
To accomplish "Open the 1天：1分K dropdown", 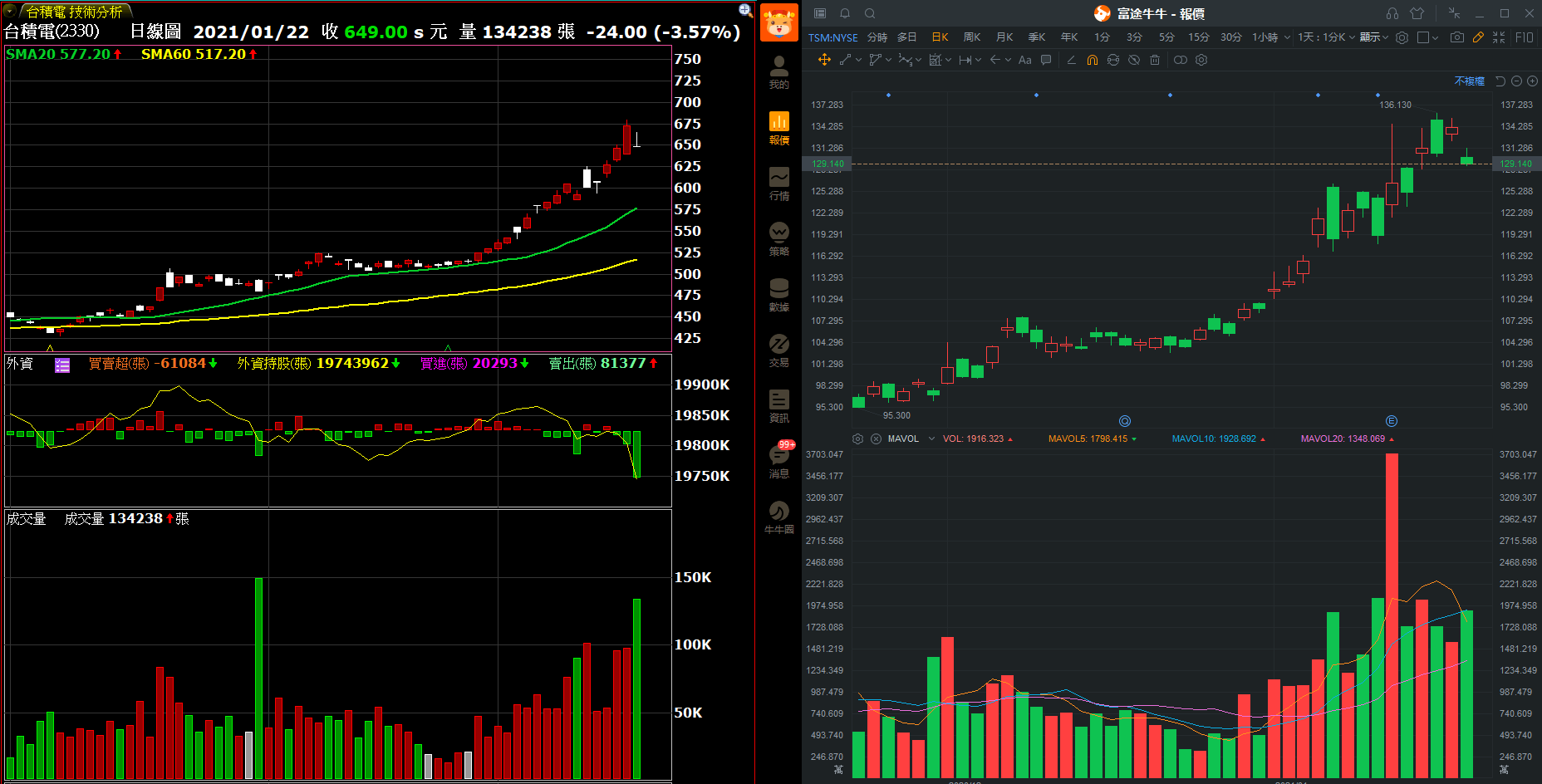I will point(1326,37).
